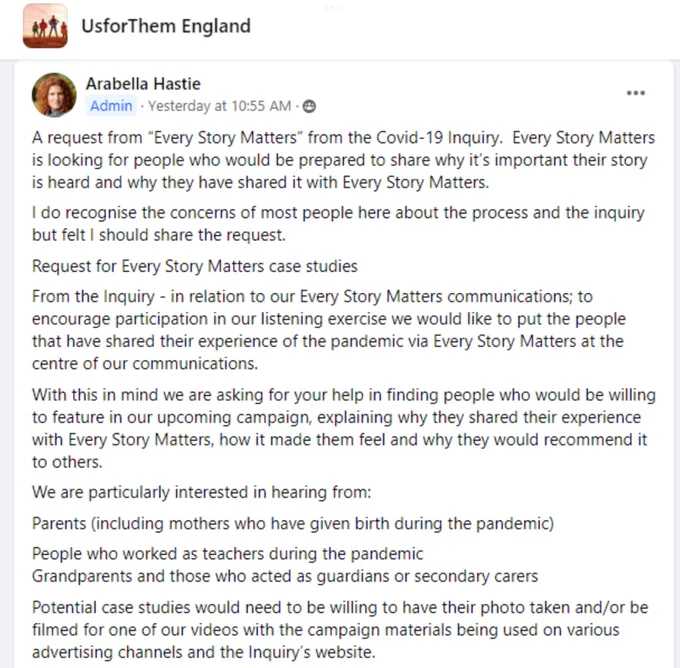Click the UsforThem England group title
680x668 pixels.
[166, 26]
